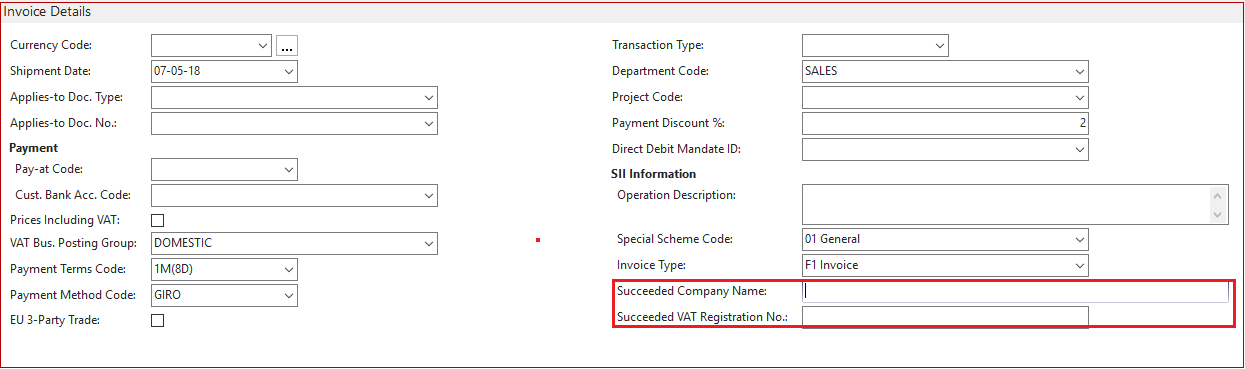Expand the Currency Code dropdown
The width and height of the screenshot is (1245, 369).
263,46
